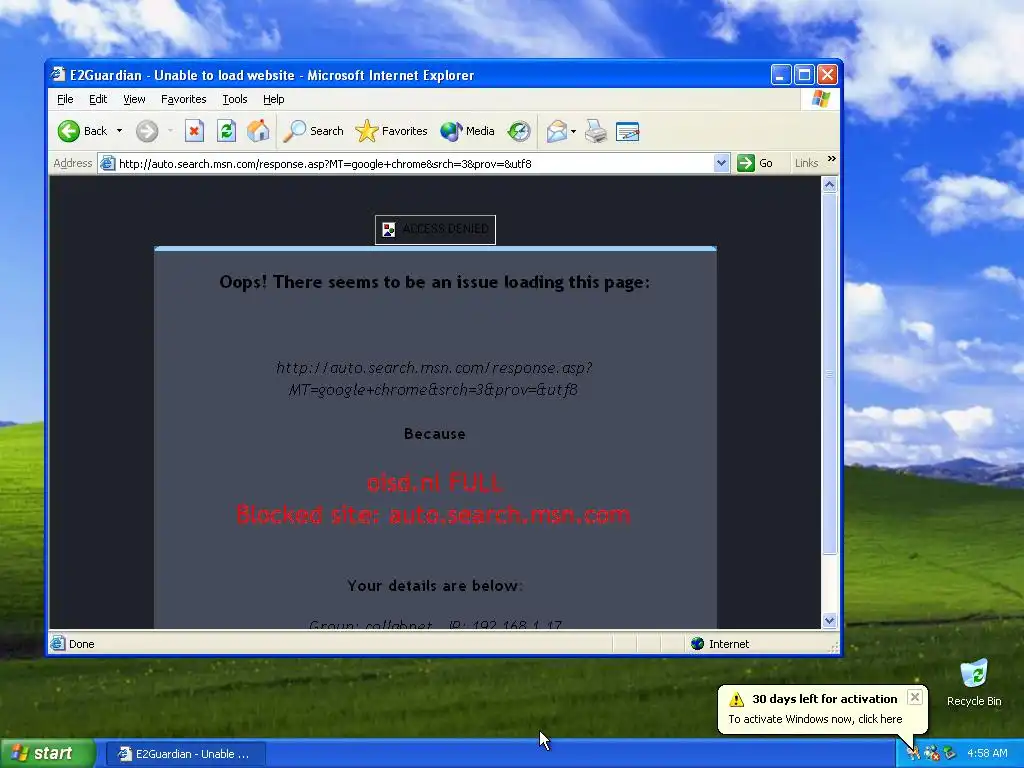
Task: Expand the Mail button dropdown arrow
Action: click(573, 131)
